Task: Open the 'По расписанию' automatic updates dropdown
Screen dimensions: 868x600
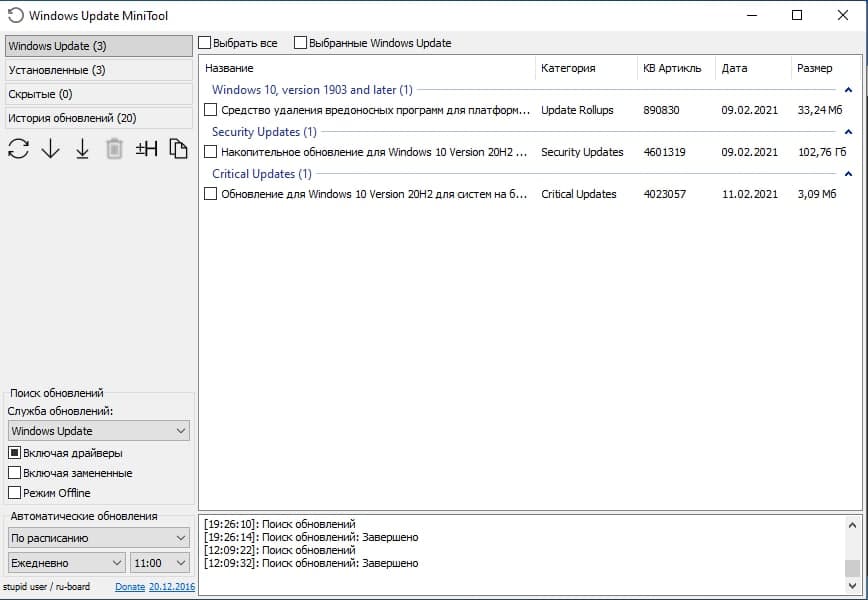Action: (x=99, y=538)
